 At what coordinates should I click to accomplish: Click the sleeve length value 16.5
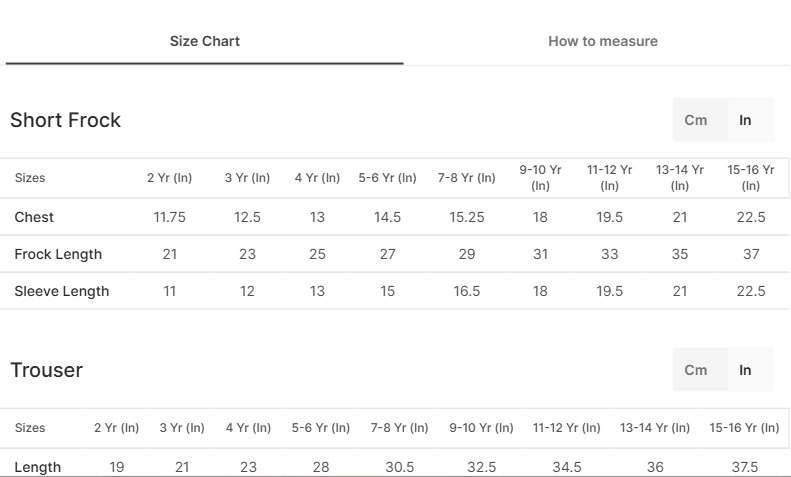(467, 291)
